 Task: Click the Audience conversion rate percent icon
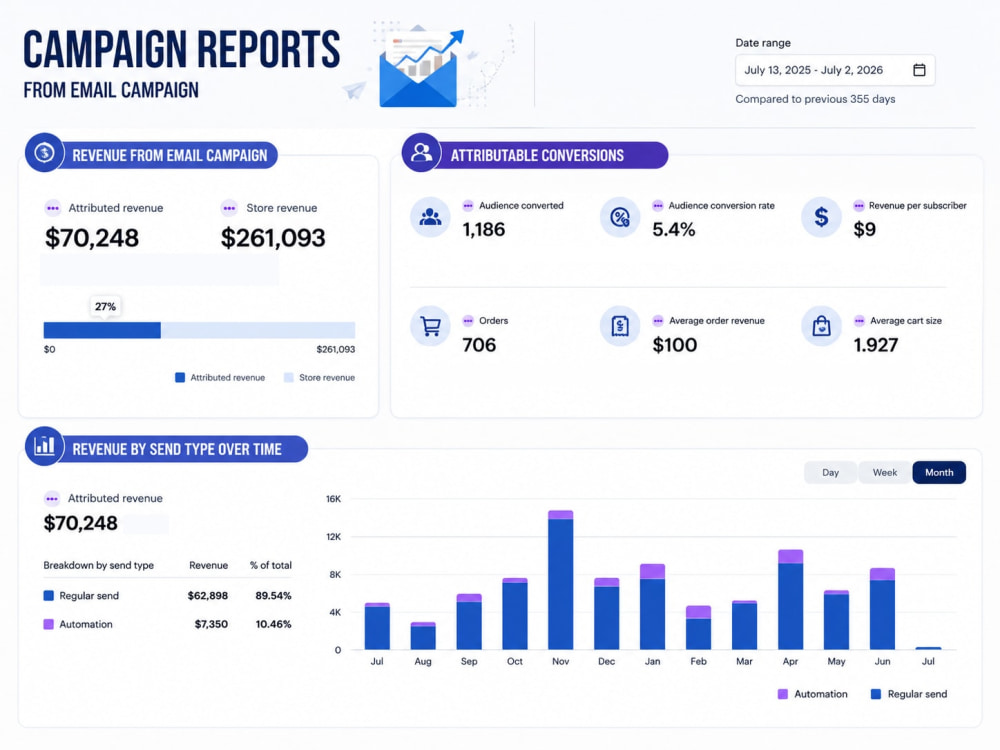620,217
